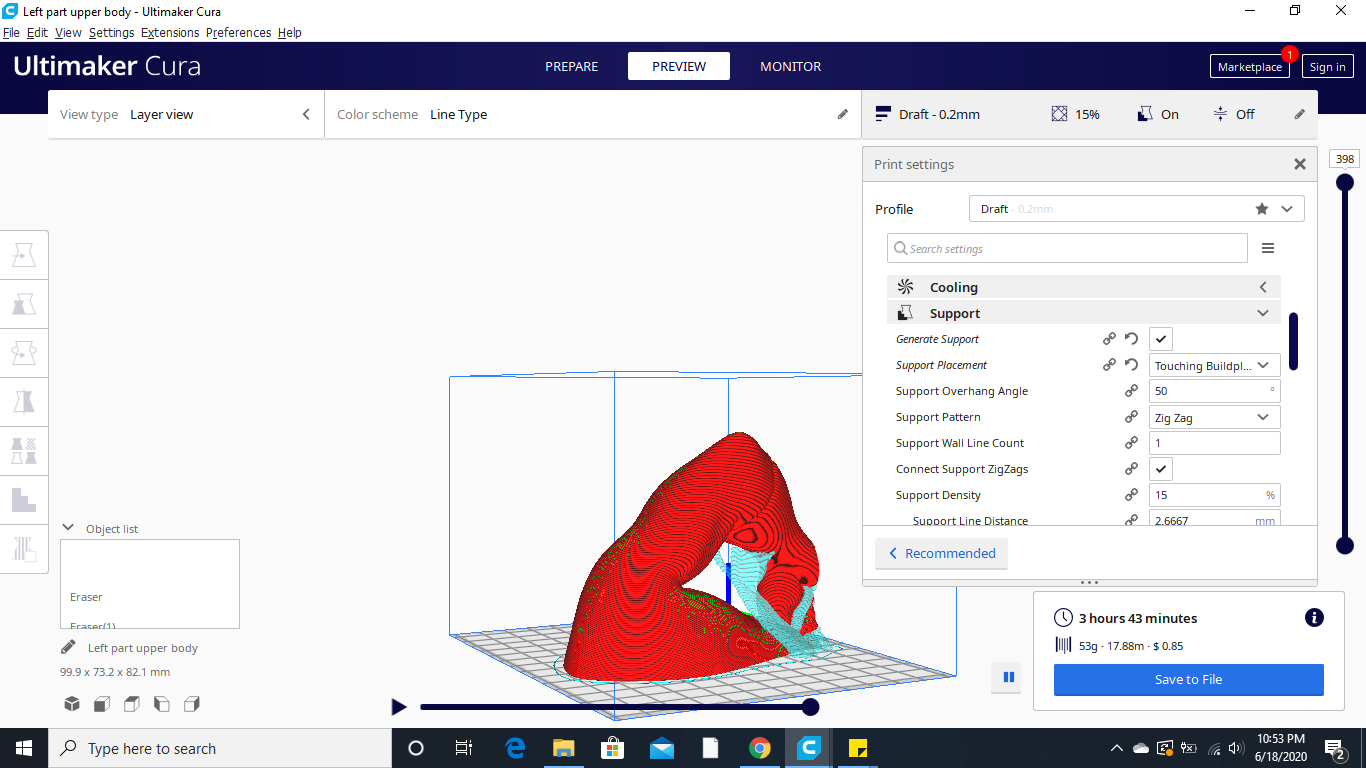1366x768 pixels.
Task: Open the Settings menu
Action: pyautogui.click(x=111, y=32)
